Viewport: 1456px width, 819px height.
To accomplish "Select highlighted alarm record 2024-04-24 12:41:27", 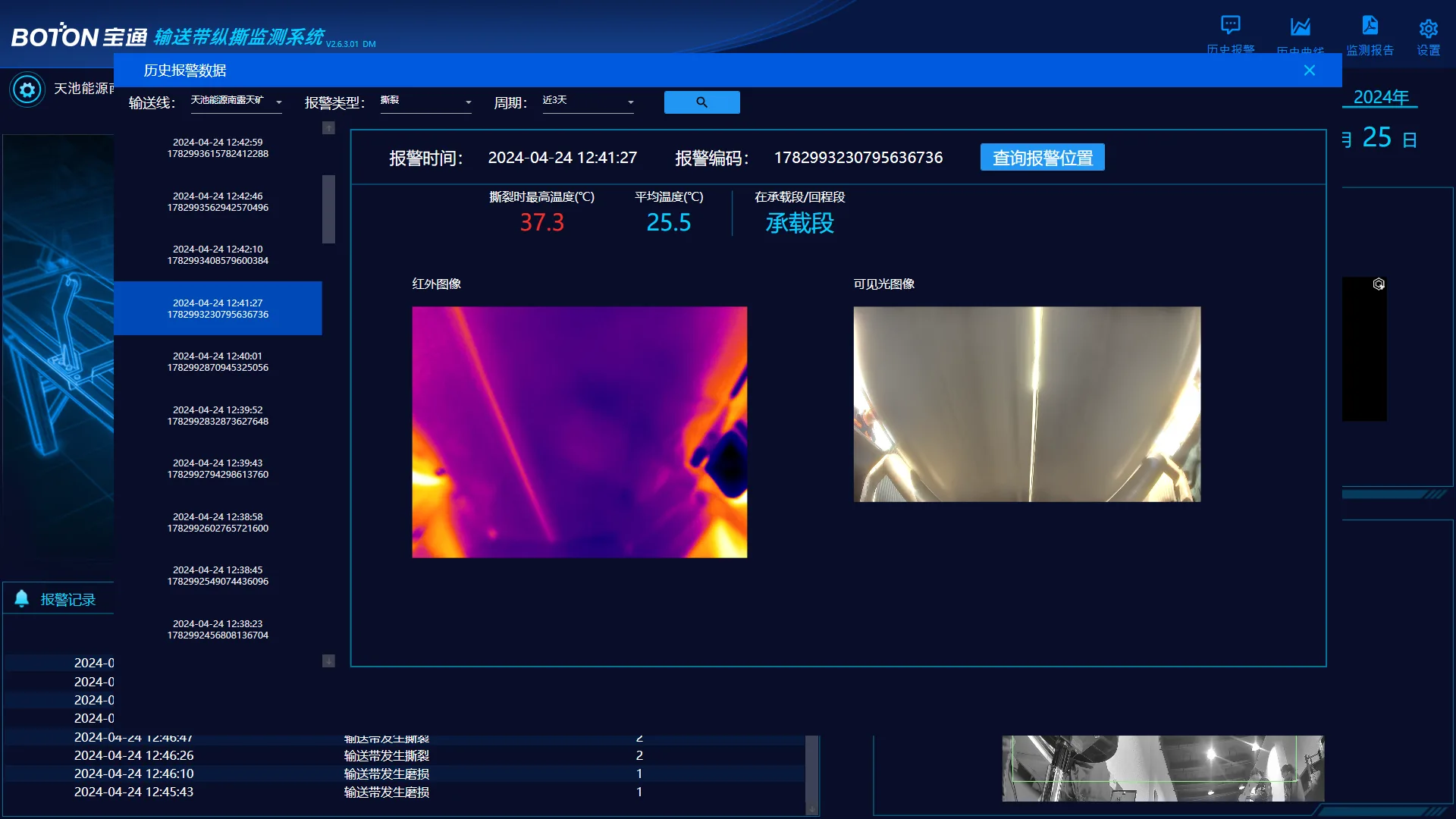I will pos(218,309).
